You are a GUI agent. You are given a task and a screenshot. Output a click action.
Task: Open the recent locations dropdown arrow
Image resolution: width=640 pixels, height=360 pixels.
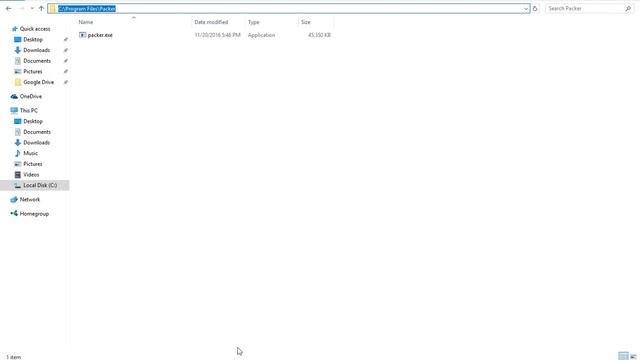coord(32,8)
